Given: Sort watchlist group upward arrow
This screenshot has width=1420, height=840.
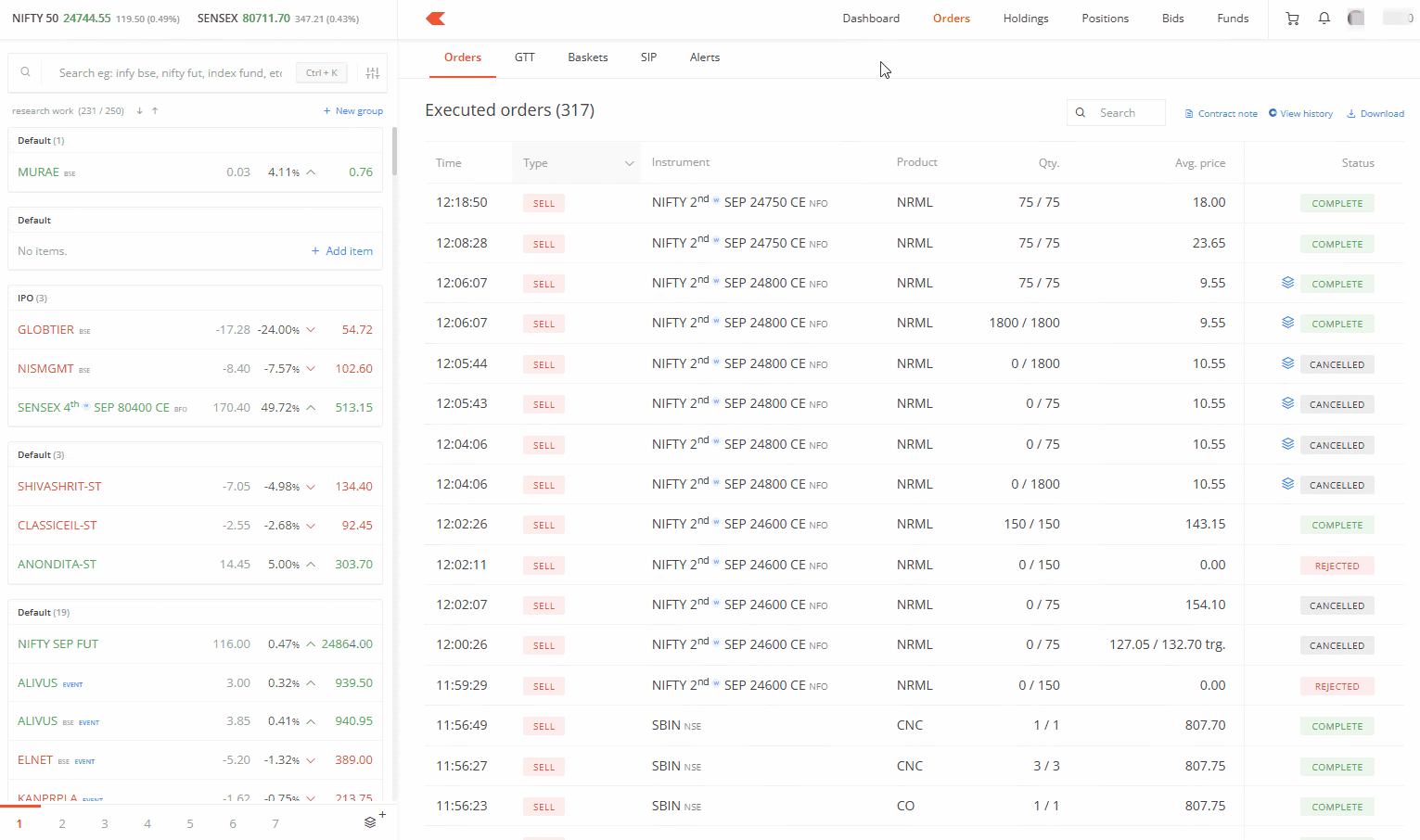Looking at the screenshot, I should pyautogui.click(x=155, y=111).
